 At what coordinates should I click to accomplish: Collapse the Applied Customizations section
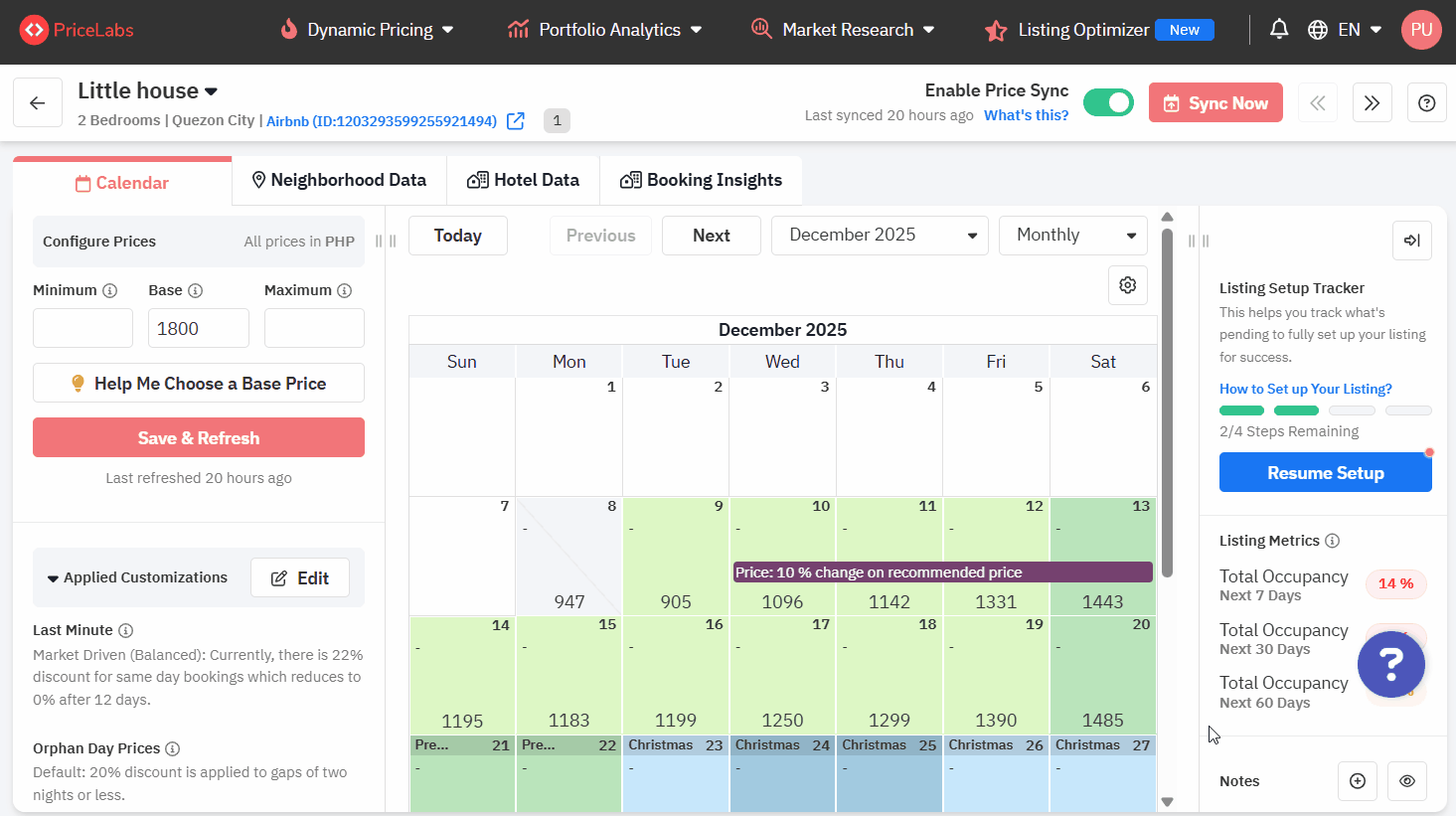click(x=53, y=578)
